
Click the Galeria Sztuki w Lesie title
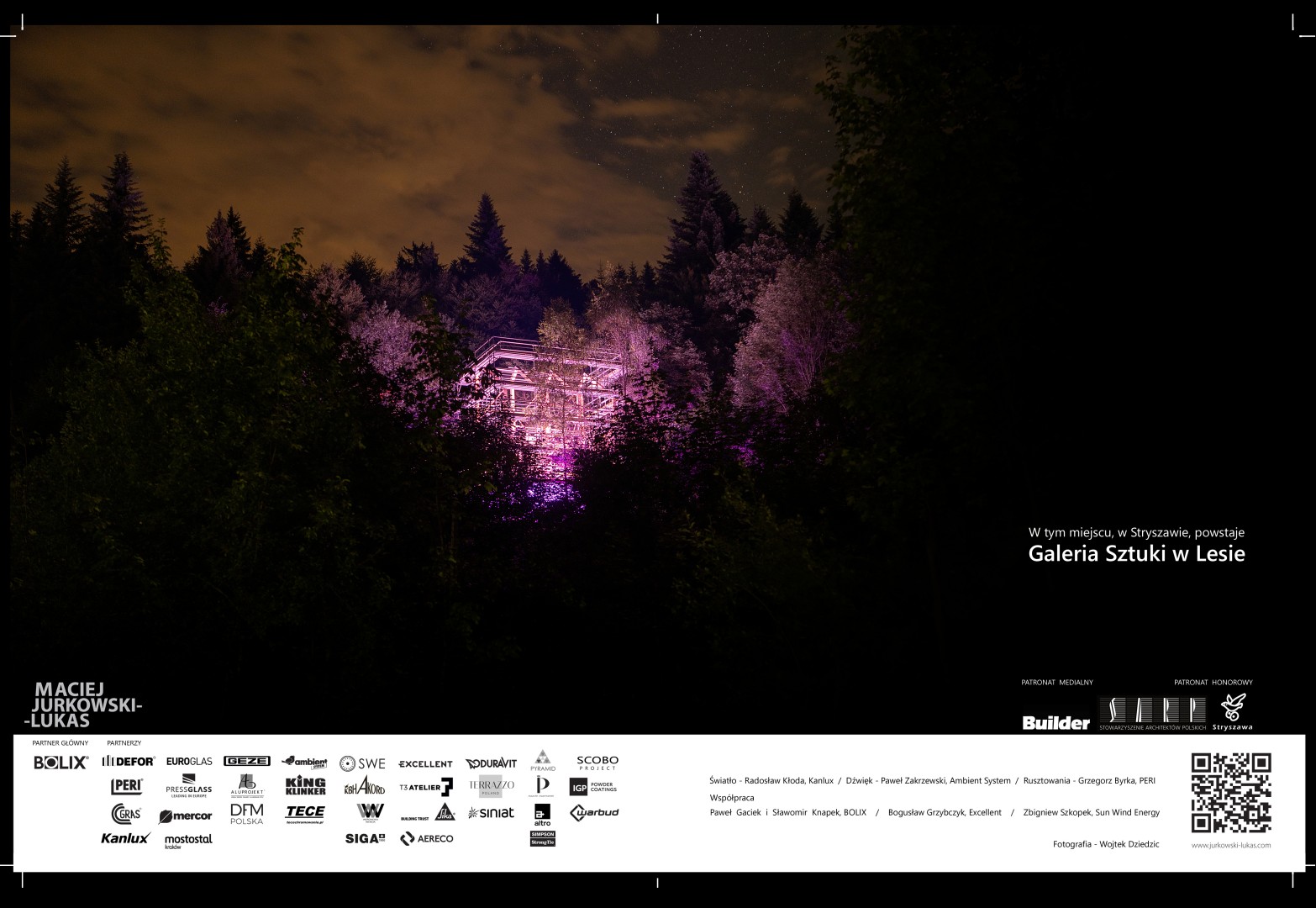(1136, 554)
